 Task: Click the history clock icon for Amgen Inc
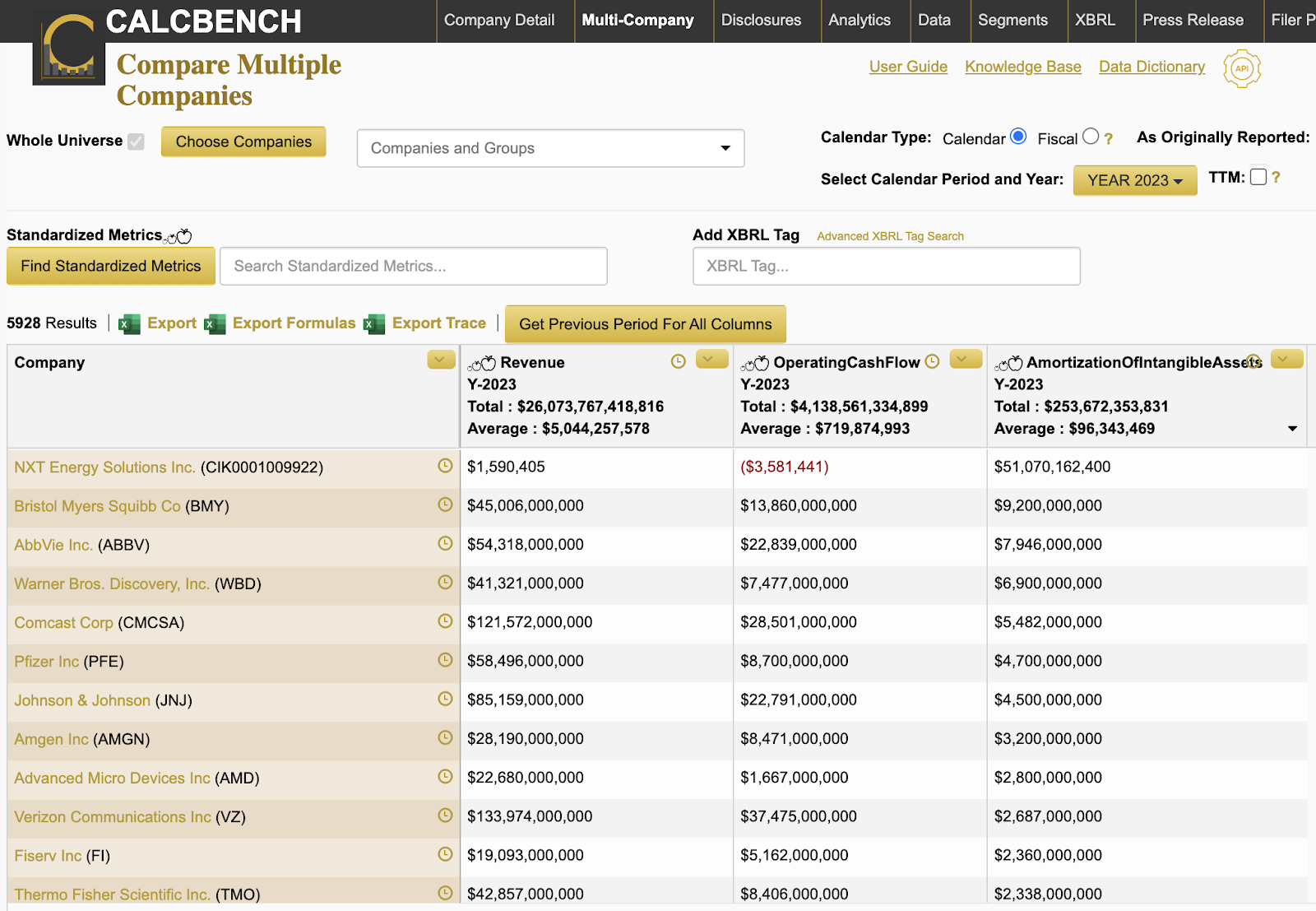[x=445, y=737]
